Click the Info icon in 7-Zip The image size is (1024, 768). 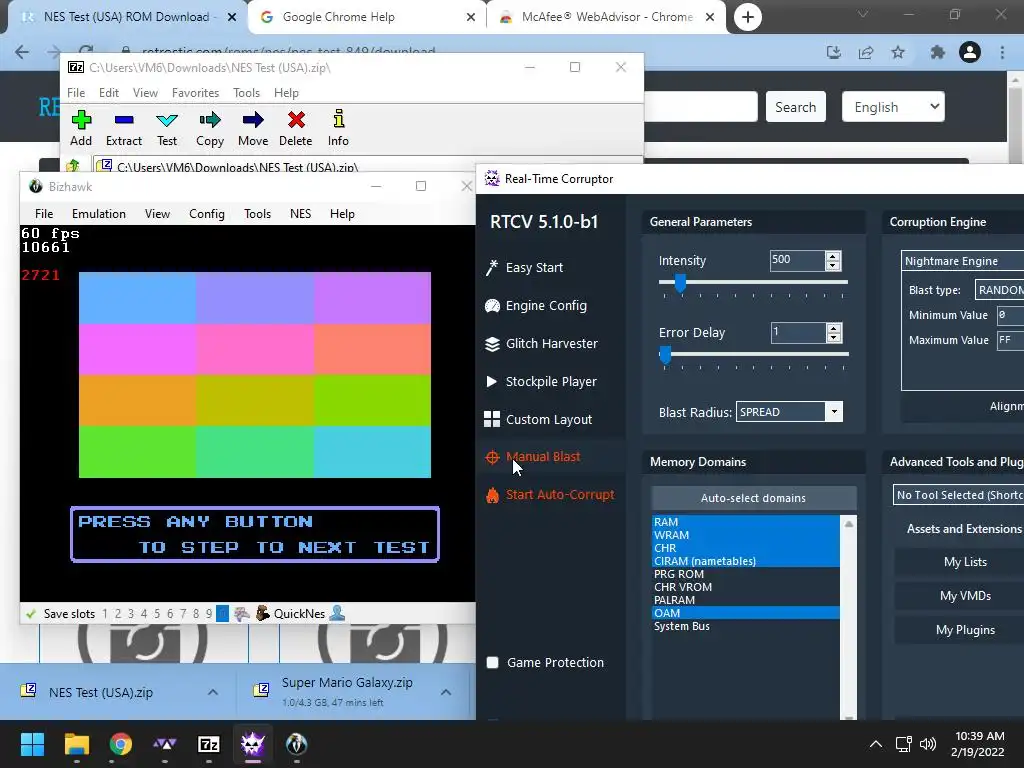(x=338, y=120)
